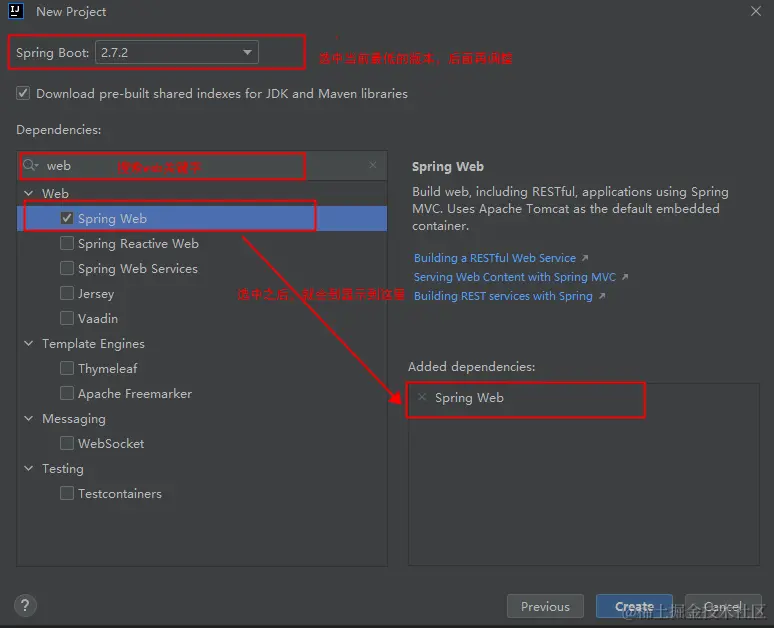Screen dimensions: 774x628
Task: Click the Spring Web description heading
Action: 448,166
